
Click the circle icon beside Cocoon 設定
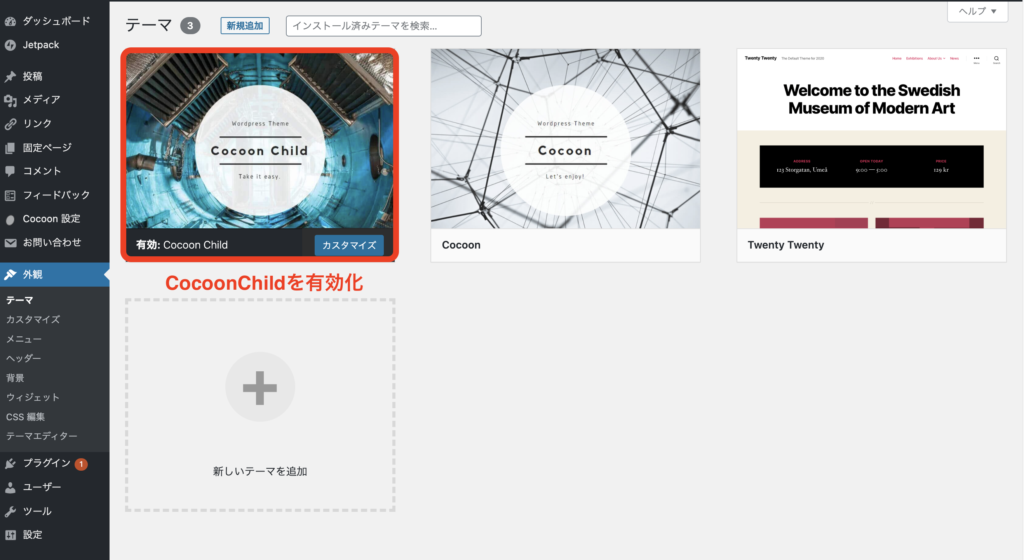click(10, 219)
